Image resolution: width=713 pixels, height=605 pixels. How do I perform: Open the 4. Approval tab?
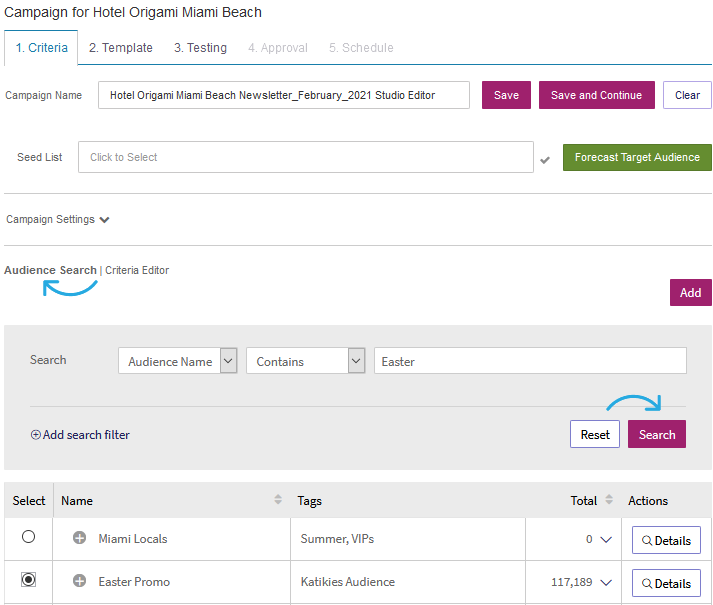click(278, 48)
